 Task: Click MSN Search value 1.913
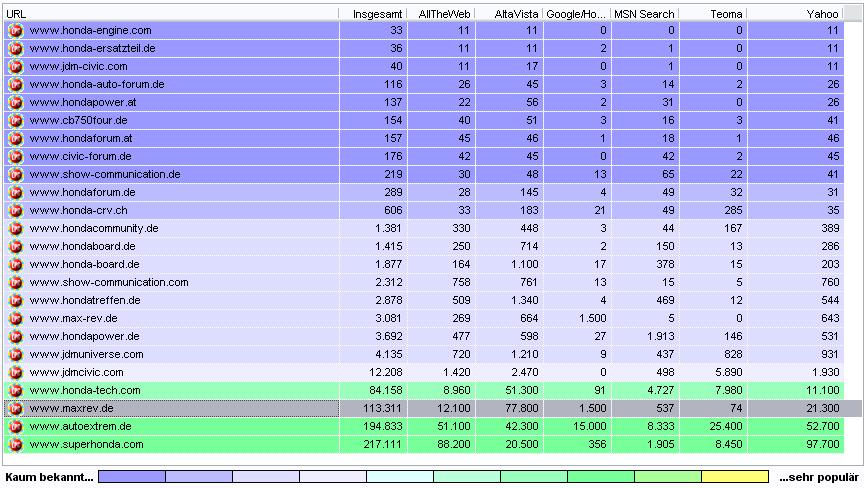click(x=660, y=337)
